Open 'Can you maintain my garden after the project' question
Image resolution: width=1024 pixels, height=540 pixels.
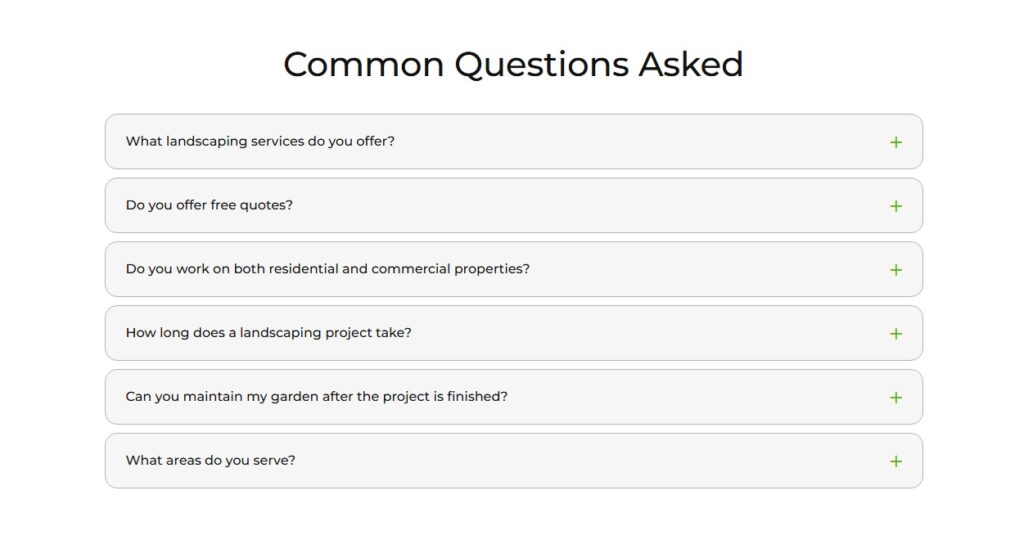click(x=316, y=396)
